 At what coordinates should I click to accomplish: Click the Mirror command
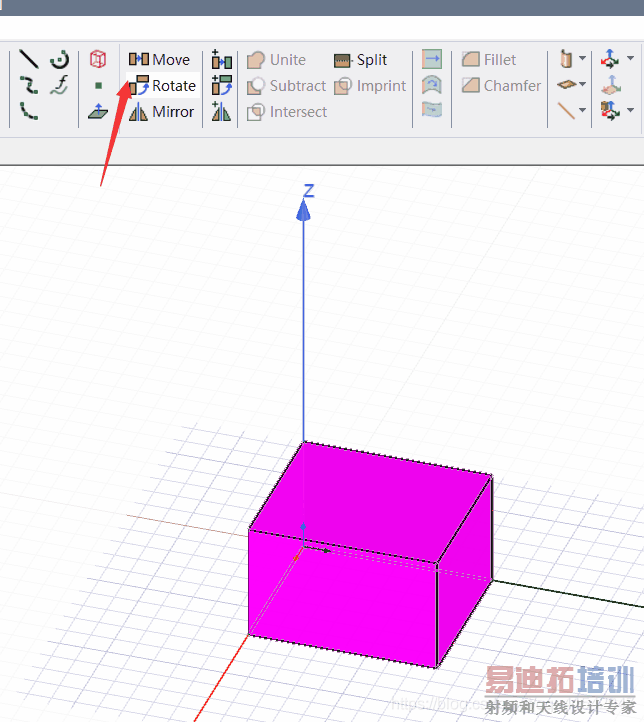[161, 112]
